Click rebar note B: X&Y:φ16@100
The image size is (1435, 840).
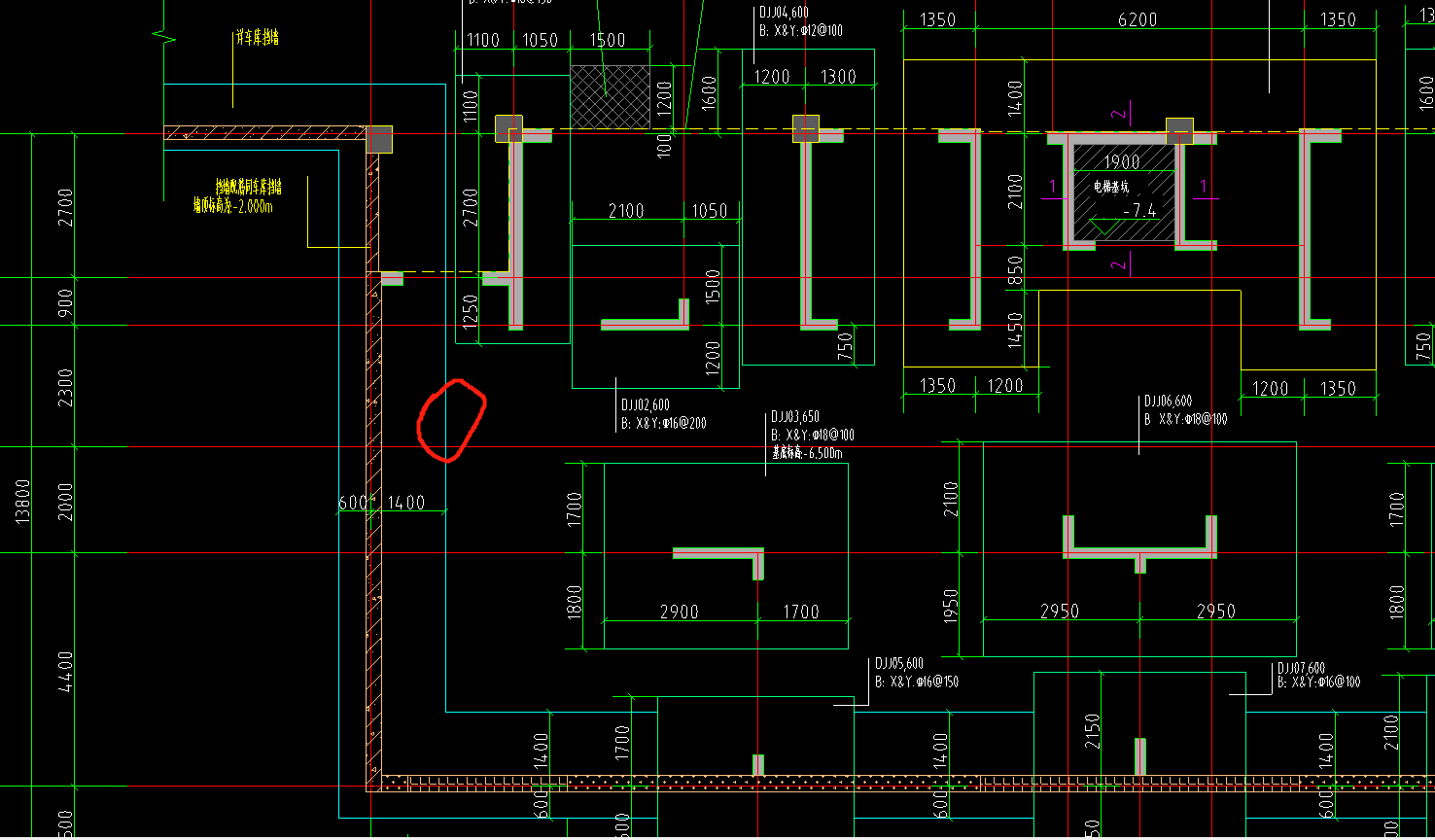click(1318, 682)
